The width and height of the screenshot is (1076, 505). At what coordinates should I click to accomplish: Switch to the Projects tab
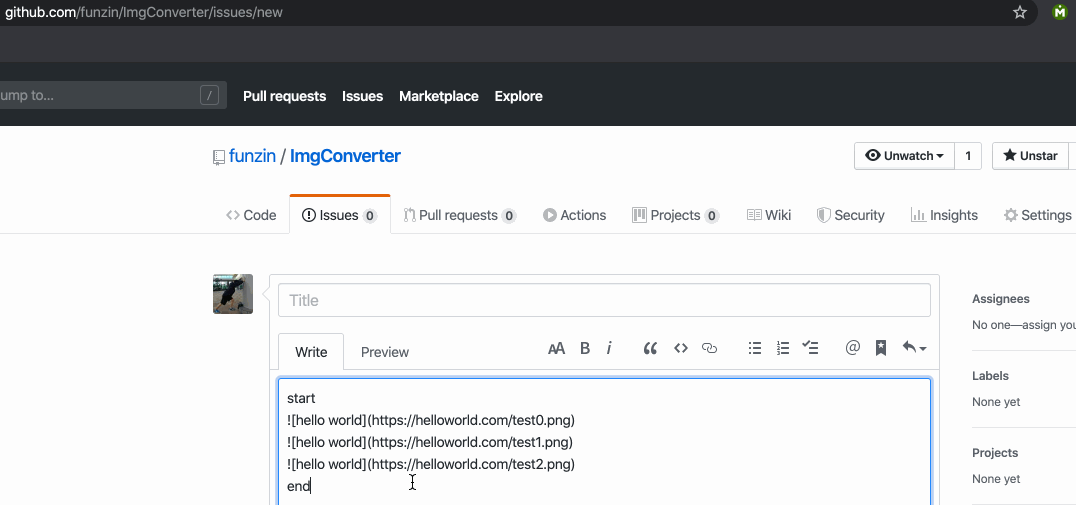(675, 215)
